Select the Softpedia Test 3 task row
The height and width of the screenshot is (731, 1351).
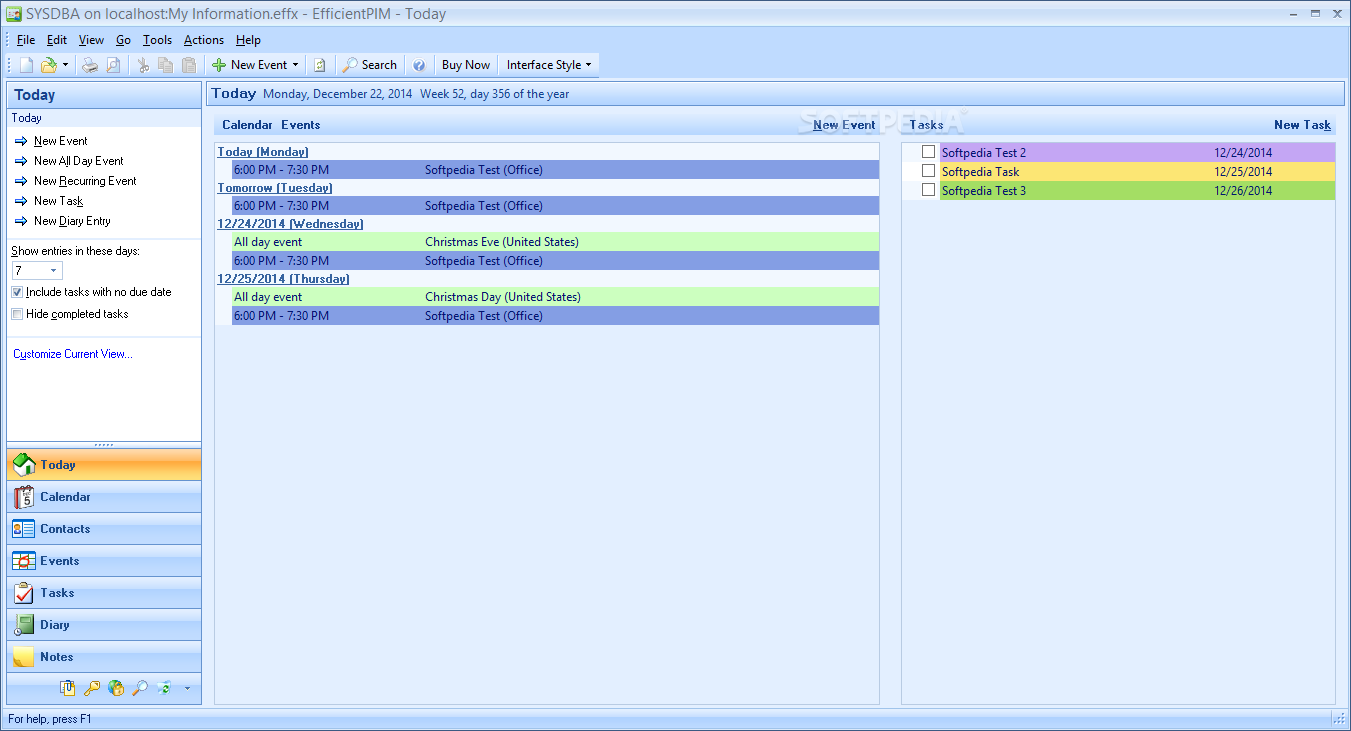[x=1137, y=190]
